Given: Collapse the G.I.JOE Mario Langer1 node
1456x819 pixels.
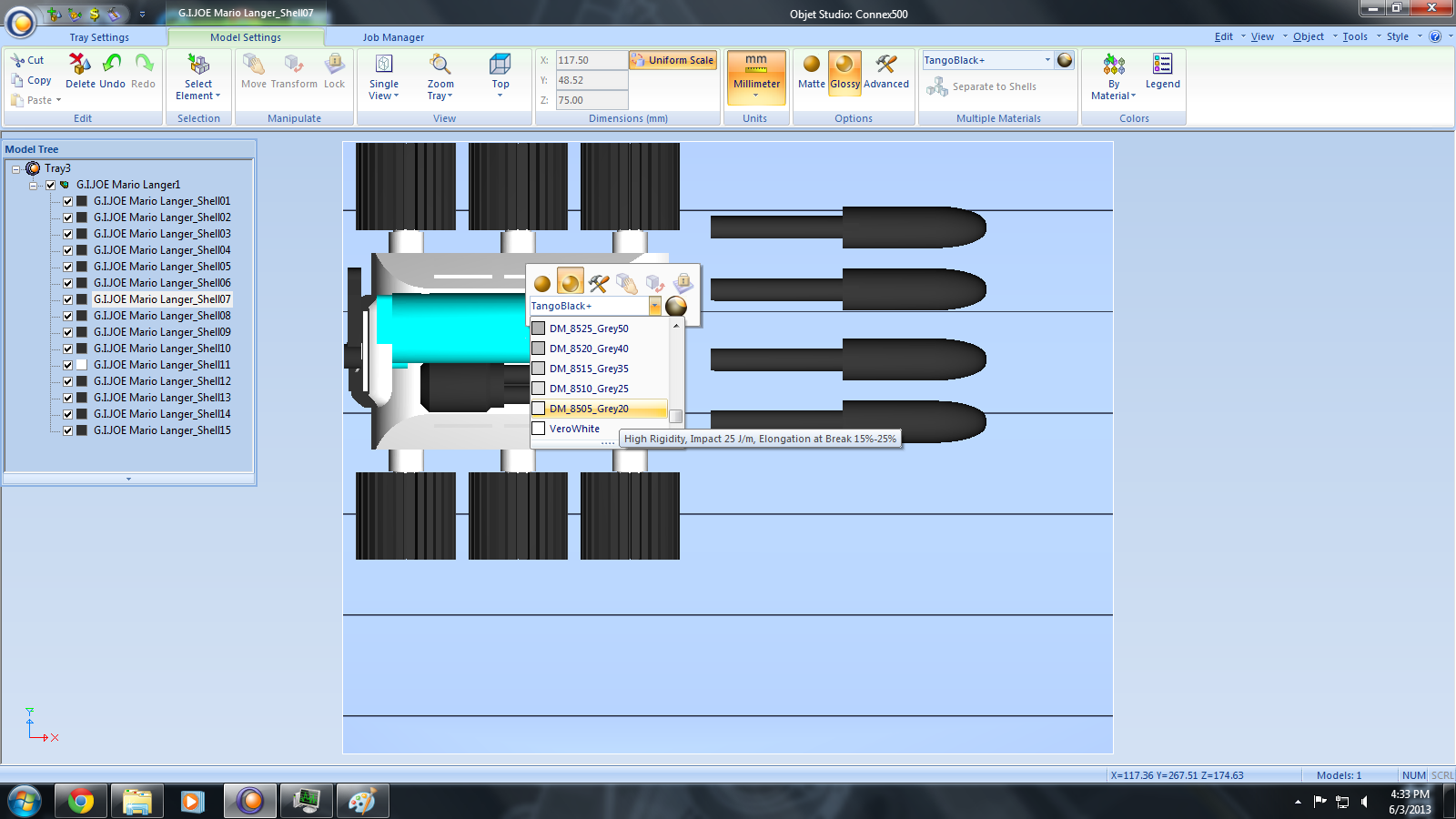Looking at the screenshot, I should 33,185.
